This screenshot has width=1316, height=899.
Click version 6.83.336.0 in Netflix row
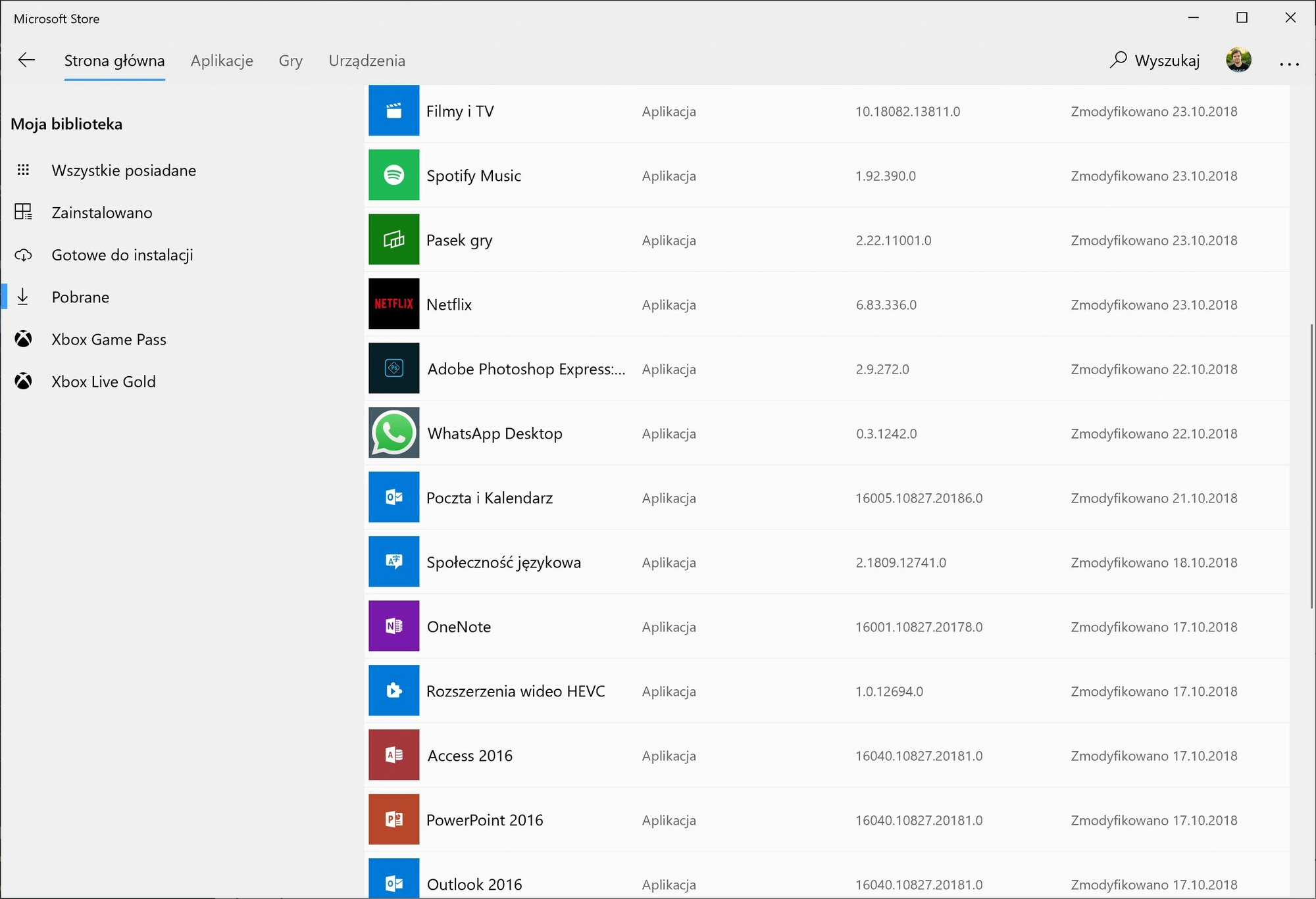click(x=886, y=304)
